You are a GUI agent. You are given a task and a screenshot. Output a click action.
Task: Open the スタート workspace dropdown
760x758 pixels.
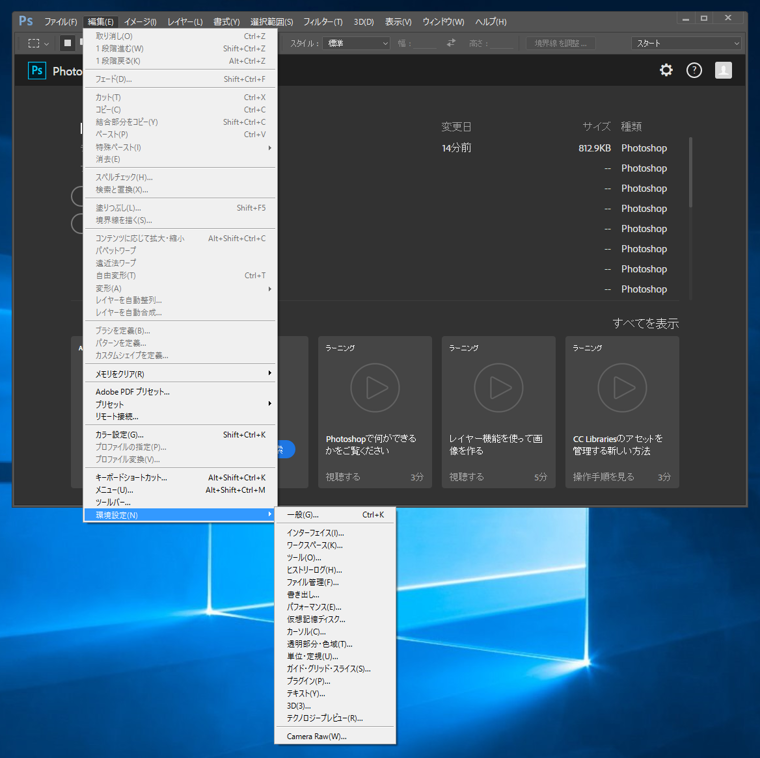point(686,43)
